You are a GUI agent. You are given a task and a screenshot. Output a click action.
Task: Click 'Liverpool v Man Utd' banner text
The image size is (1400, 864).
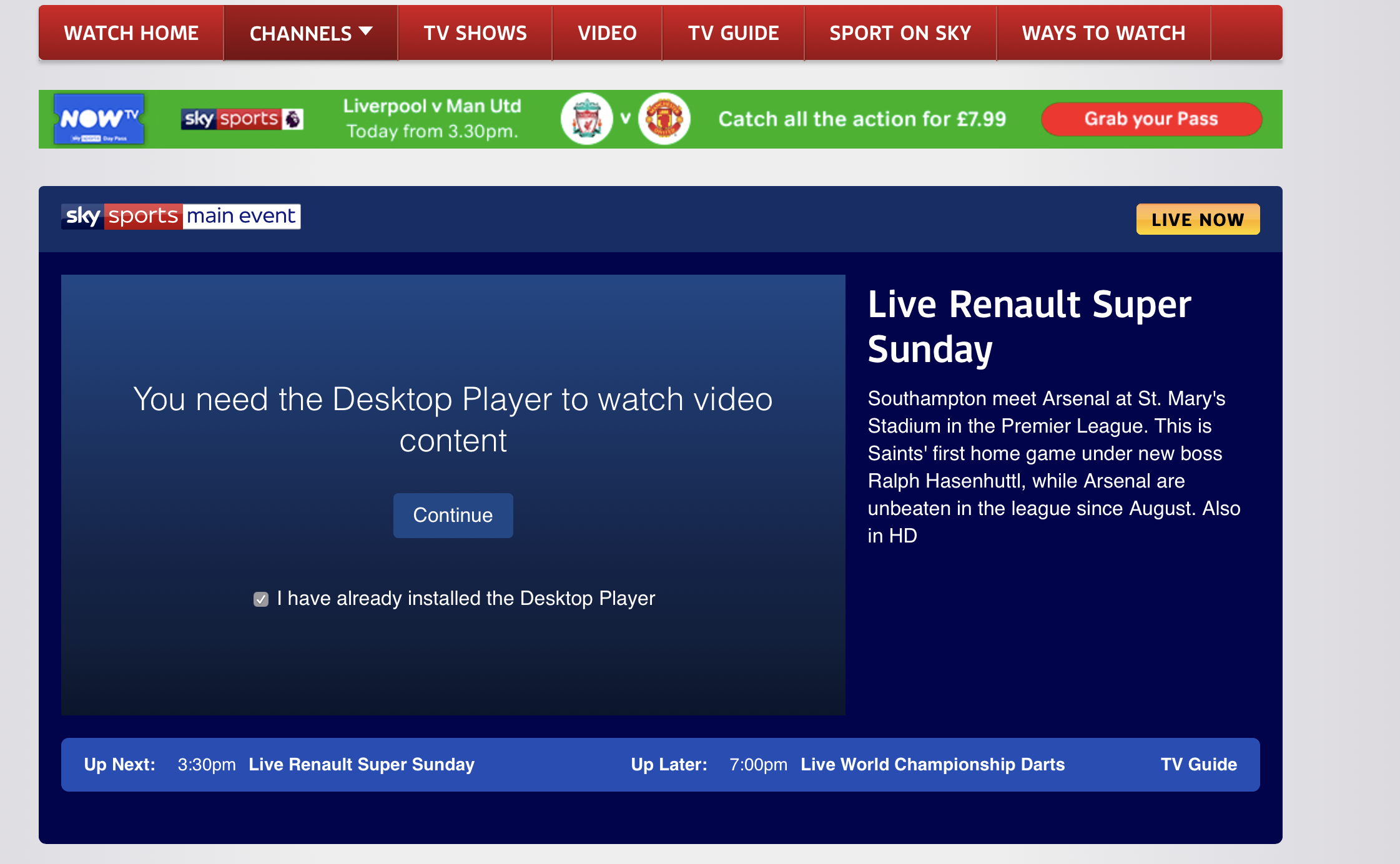pos(432,106)
